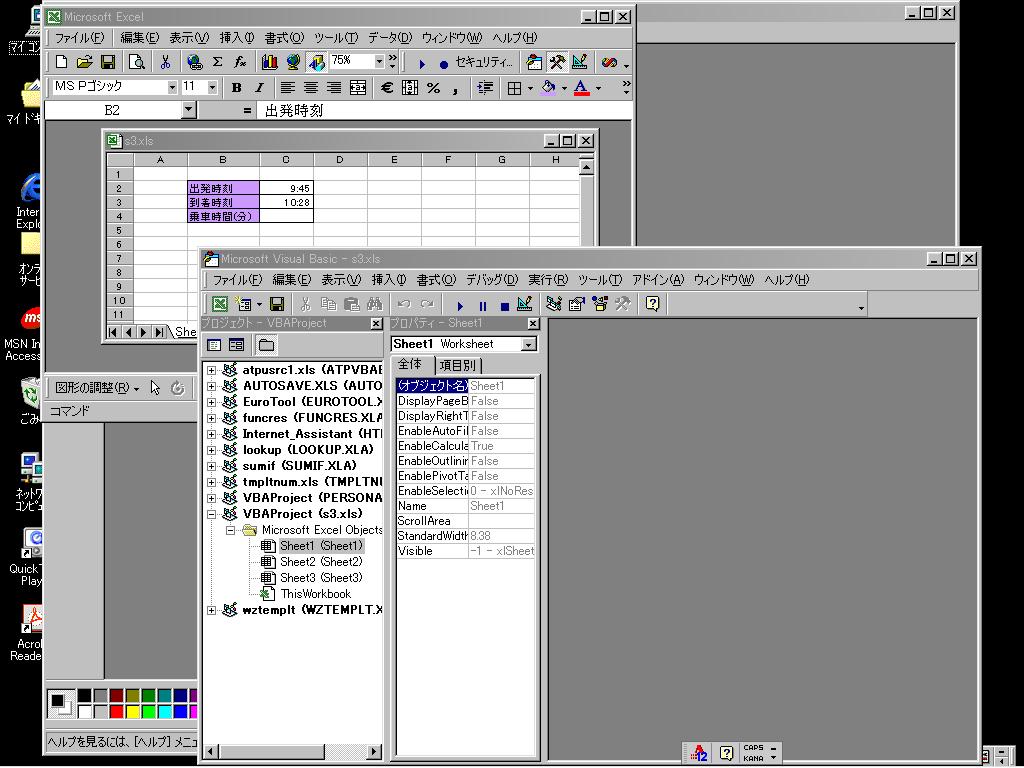Click View Code icon in Project panel
Screen dimensions: 1024x768
[214, 345]
